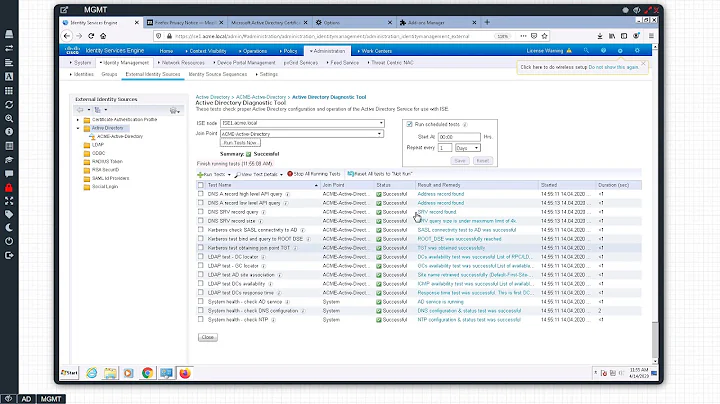
Task: Open ISE settings gear at far right
Action: [x=637, y=50]
